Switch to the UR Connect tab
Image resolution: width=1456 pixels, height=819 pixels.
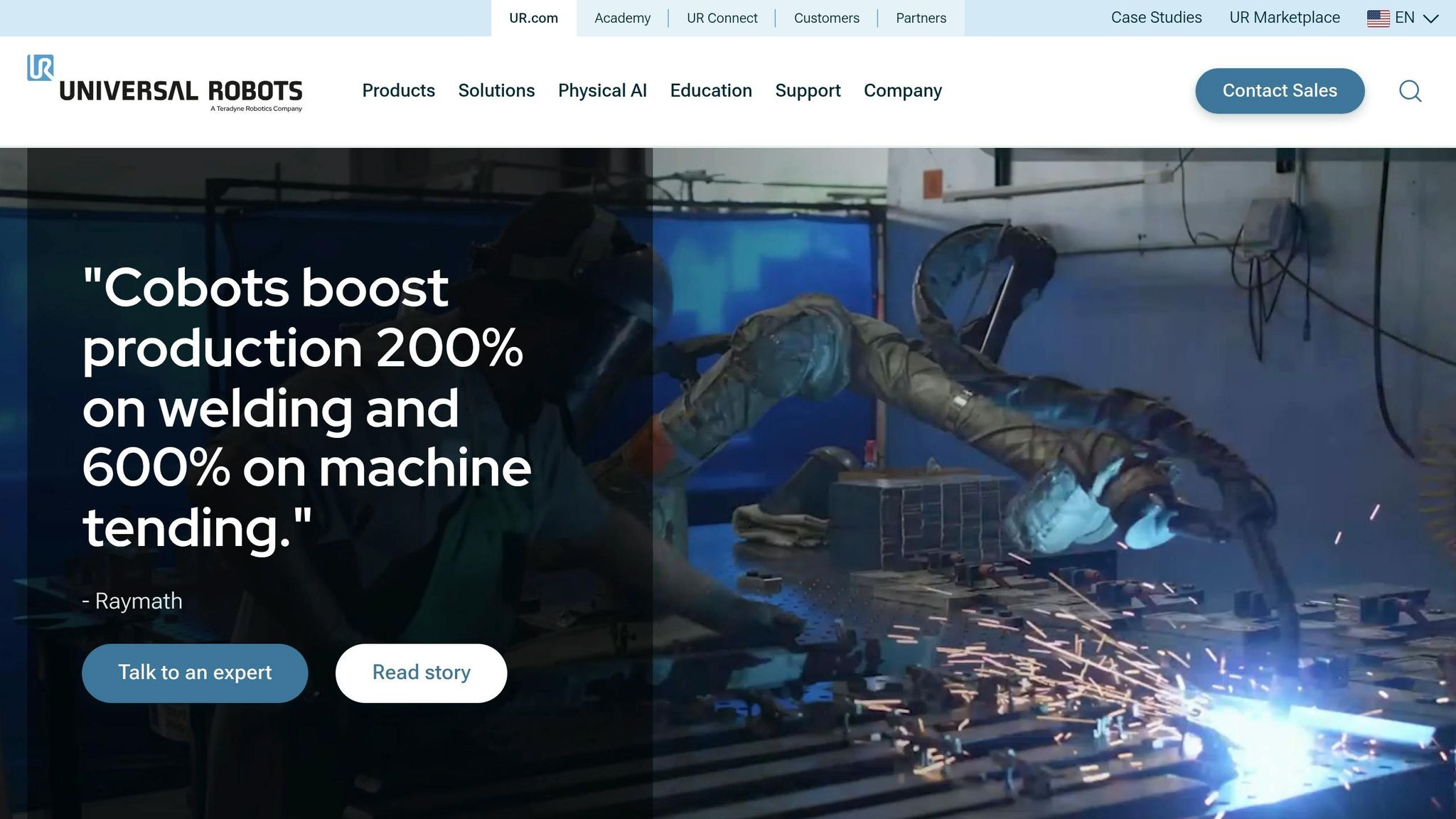point(722,18)
